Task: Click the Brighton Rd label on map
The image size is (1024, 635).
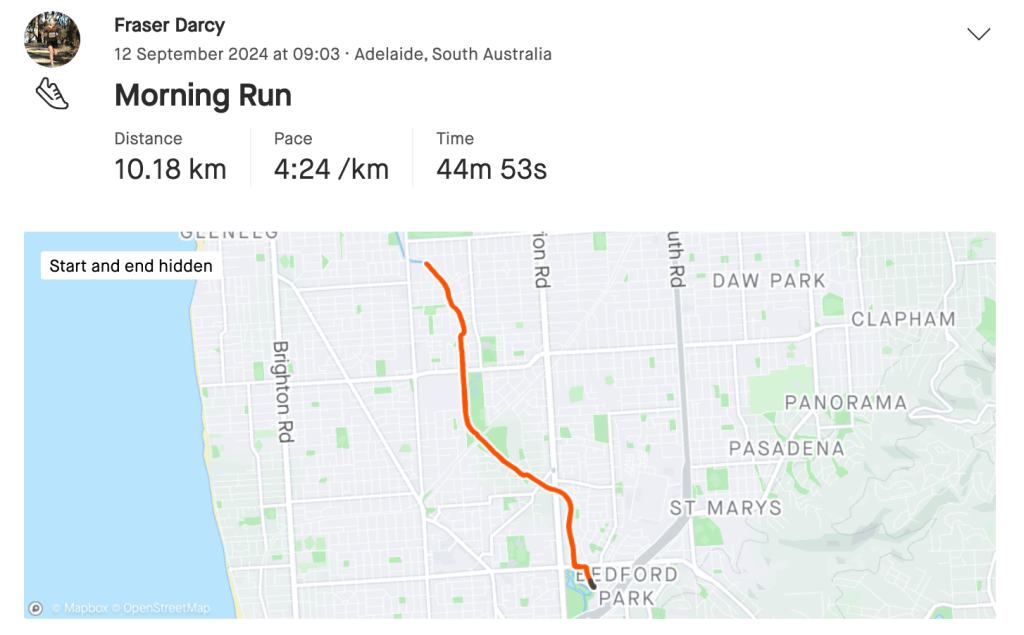Action: click(x=281, y=391)
